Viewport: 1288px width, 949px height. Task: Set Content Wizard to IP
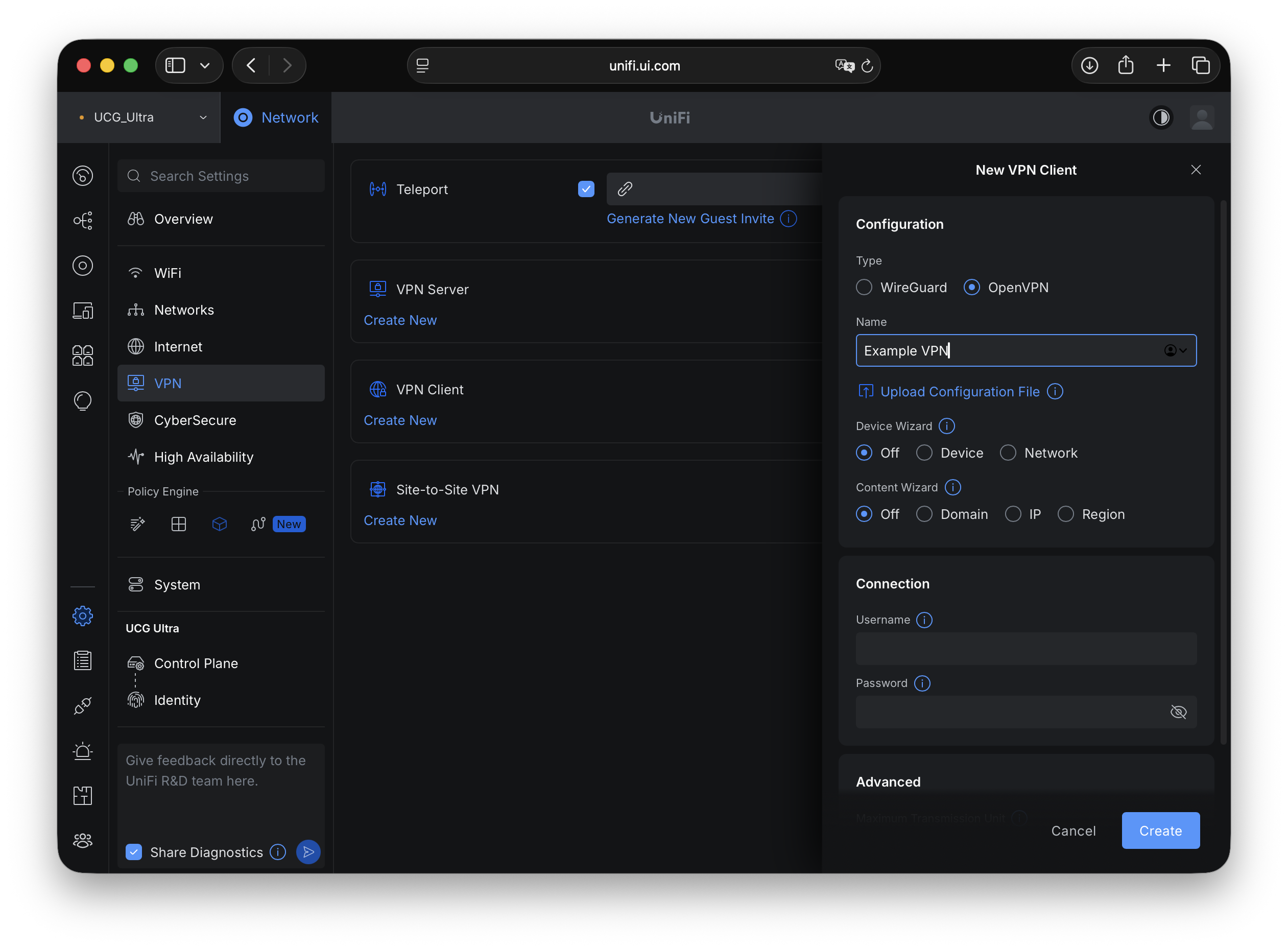pyautogui.click(x=1013, y=514)
